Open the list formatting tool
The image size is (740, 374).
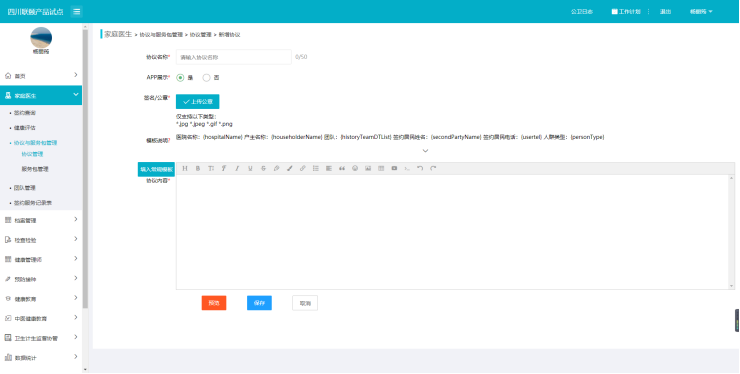(x=316, y=169)
